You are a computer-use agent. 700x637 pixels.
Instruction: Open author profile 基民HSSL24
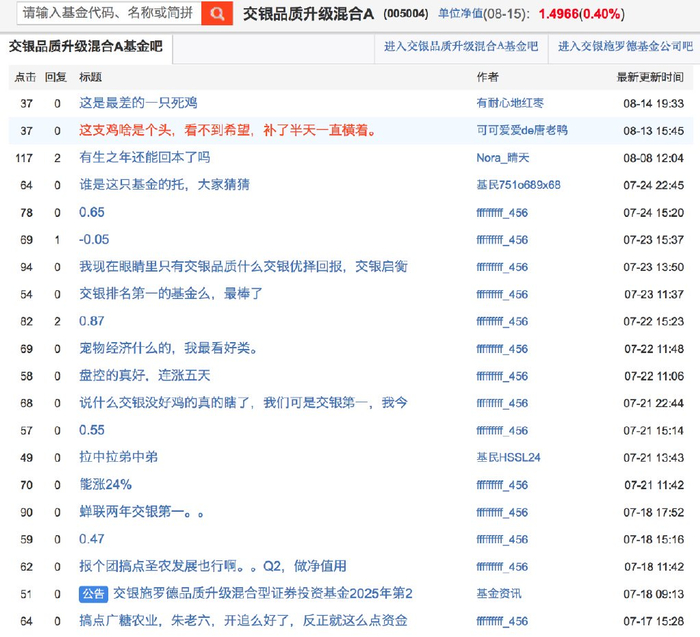508,458
